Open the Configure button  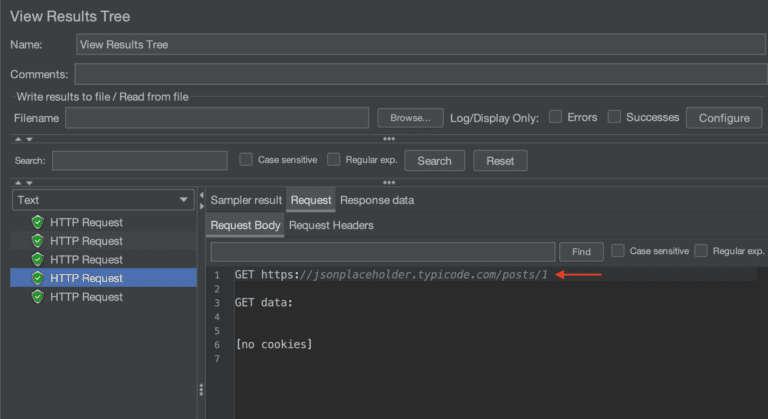724,118
